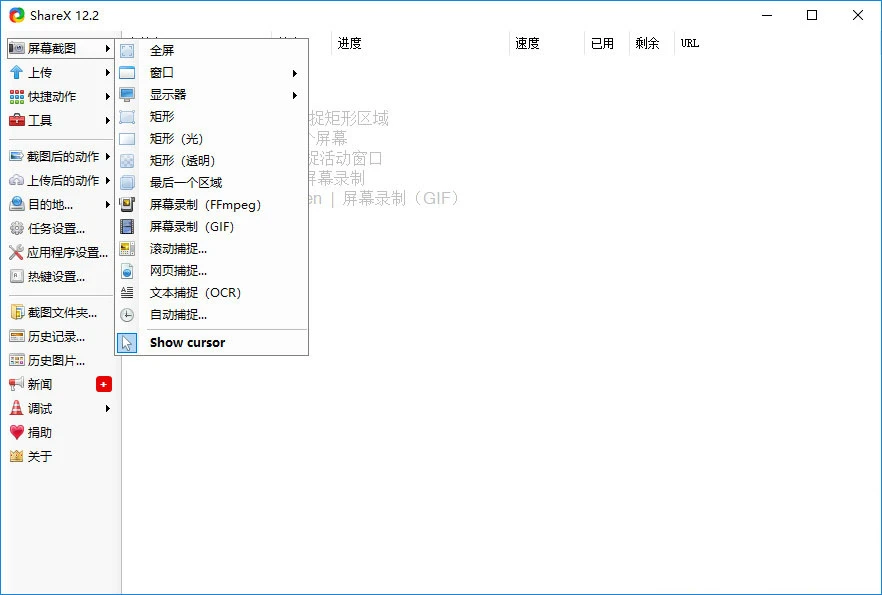The width and height of the screenshot is (882, 595).
Task: Click the 网页捕捉 page icon
Action: (127, 271)
